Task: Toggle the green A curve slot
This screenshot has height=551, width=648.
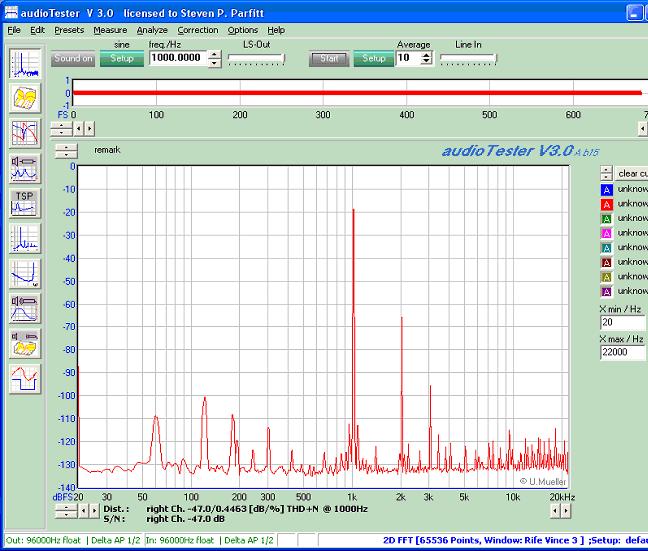Action: point(606,219)
